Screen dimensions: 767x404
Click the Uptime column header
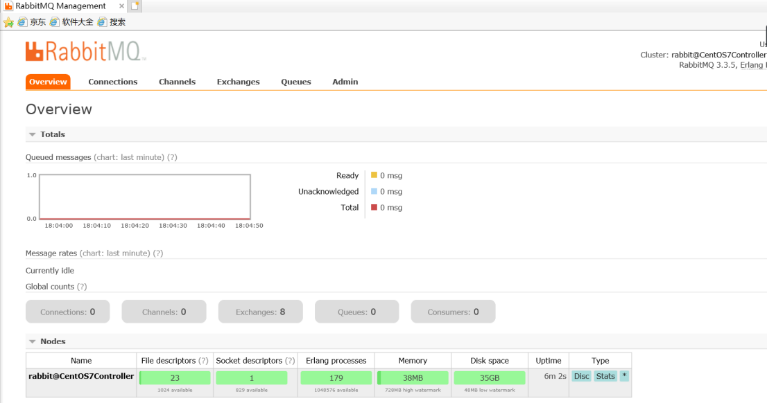(548, 361)
